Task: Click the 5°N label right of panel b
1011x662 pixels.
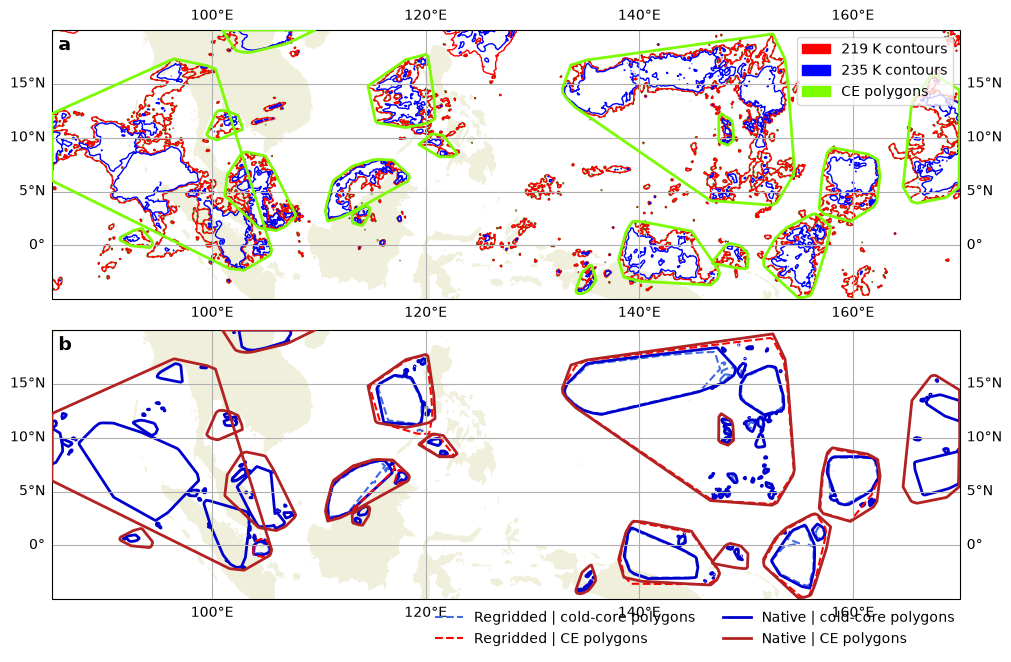Action: click(981, 491)
